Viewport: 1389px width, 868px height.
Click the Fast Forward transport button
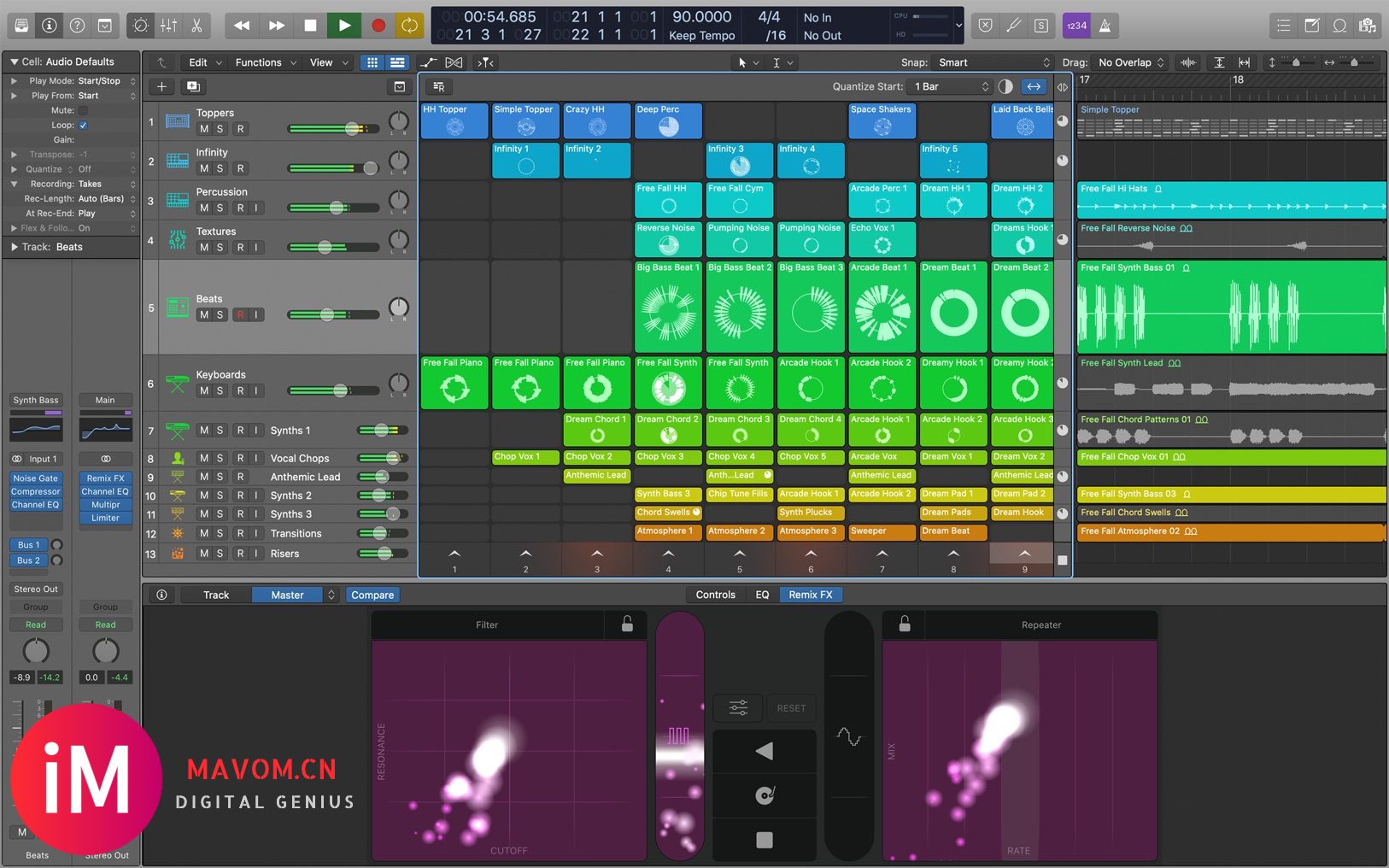pyautogui.click(x=276, y=26)
